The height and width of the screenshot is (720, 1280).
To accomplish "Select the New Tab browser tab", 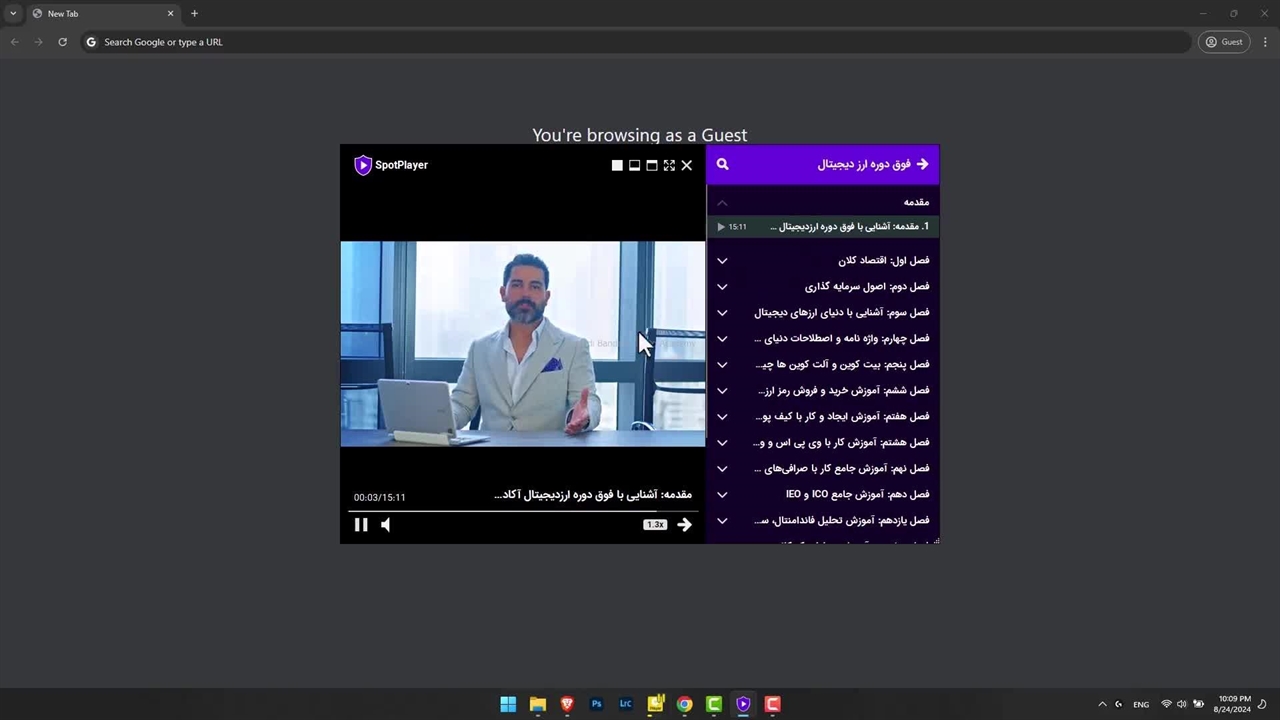I will pos(100,14).
